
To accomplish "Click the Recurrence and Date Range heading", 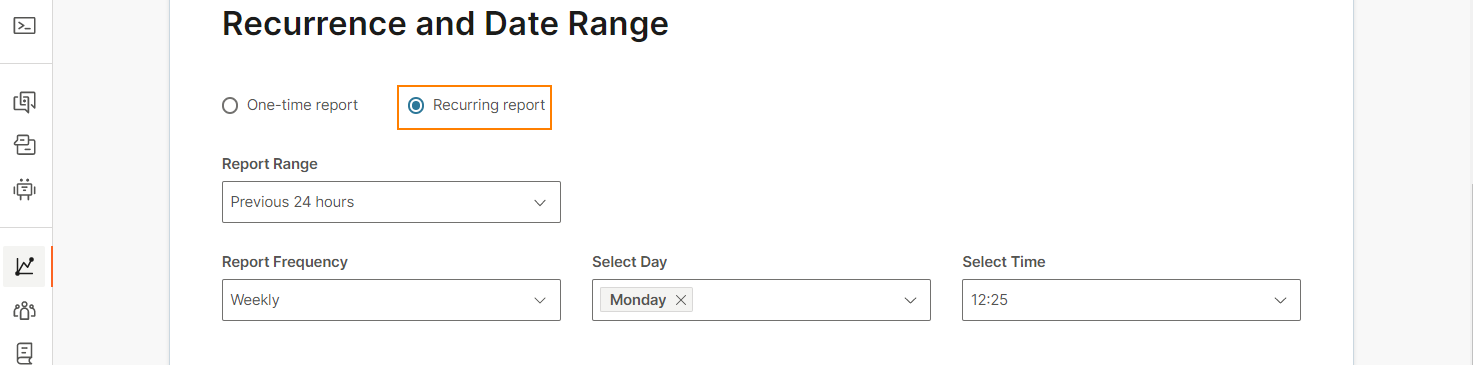I will [x=445, y=24].
